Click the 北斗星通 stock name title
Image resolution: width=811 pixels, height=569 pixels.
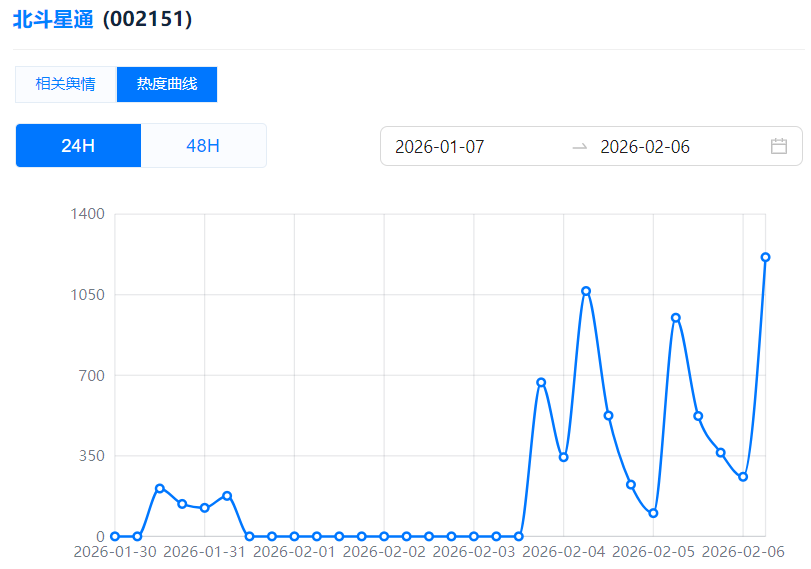tap(53, 20)
